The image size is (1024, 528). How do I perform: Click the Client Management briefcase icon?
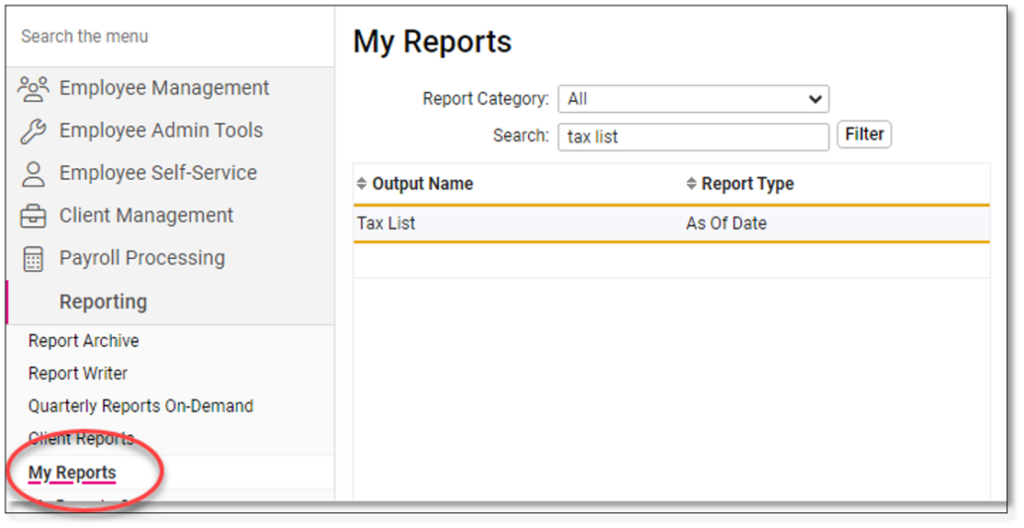coord(33,216)
